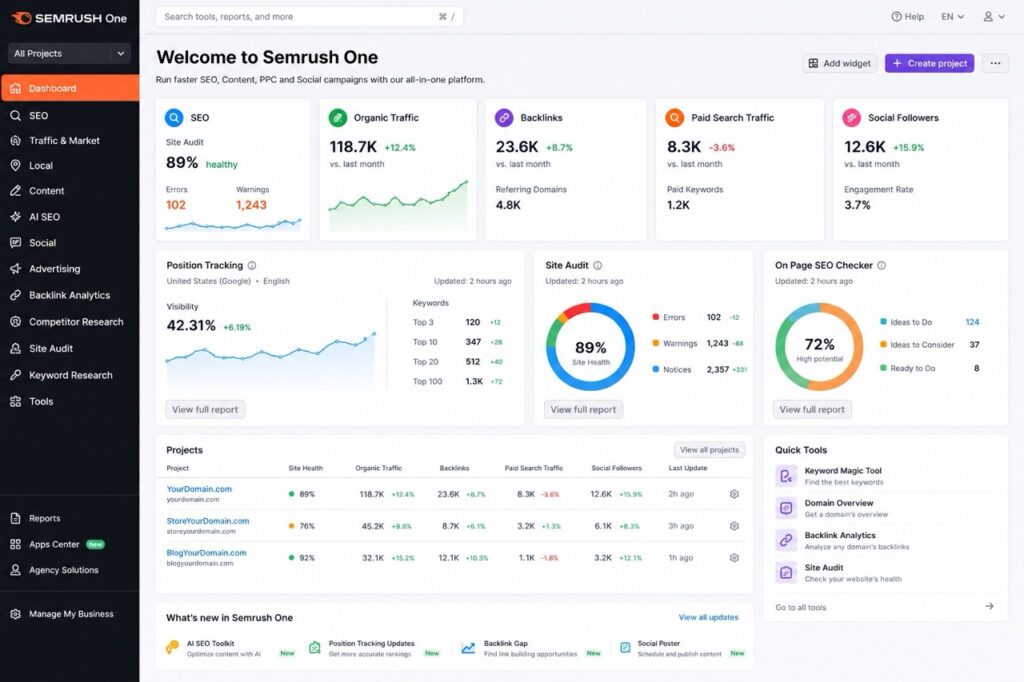Click the Site Audit quick tool icon

[x=786, y=573]
